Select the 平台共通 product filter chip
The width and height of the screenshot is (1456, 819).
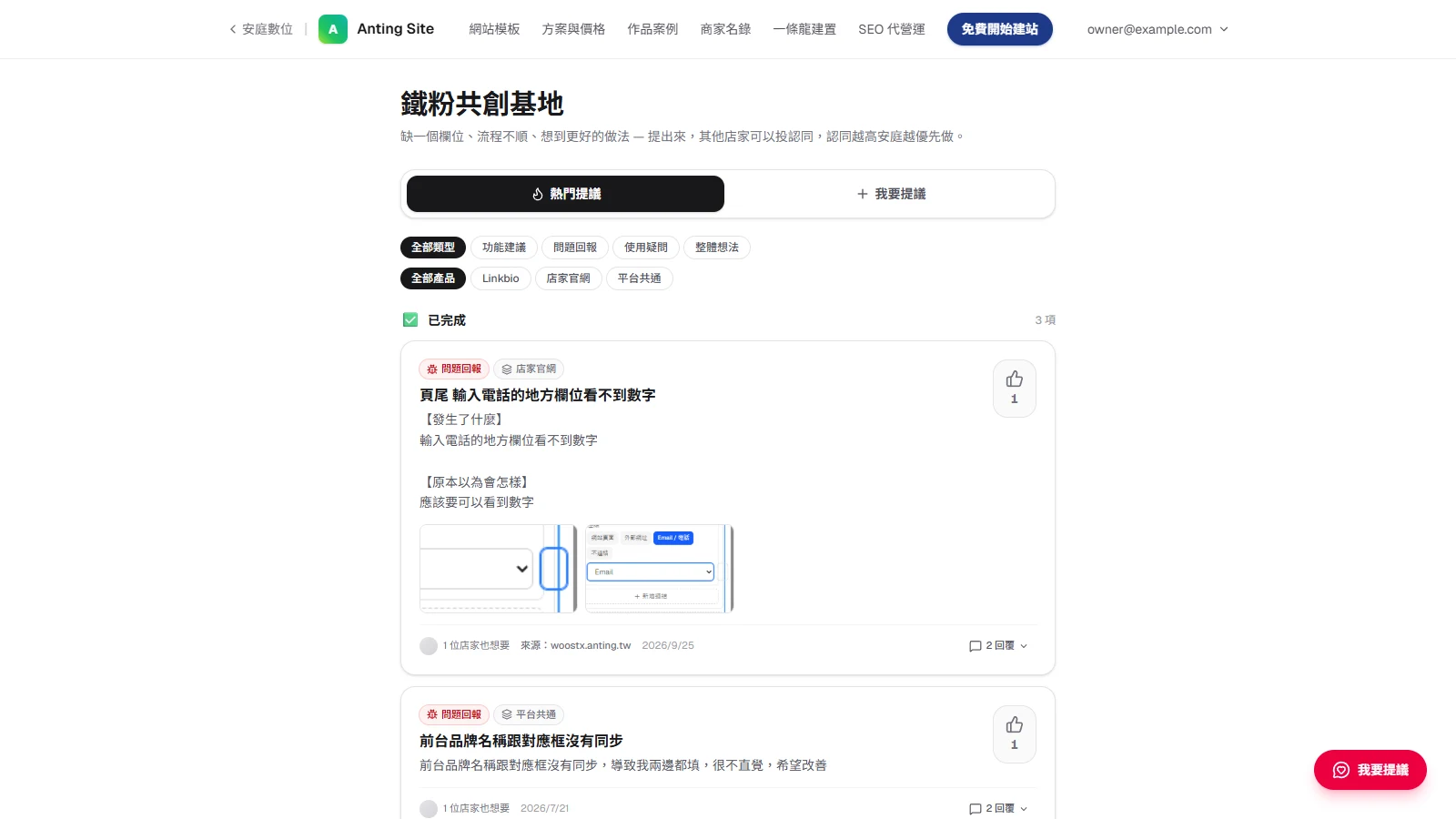640,278
